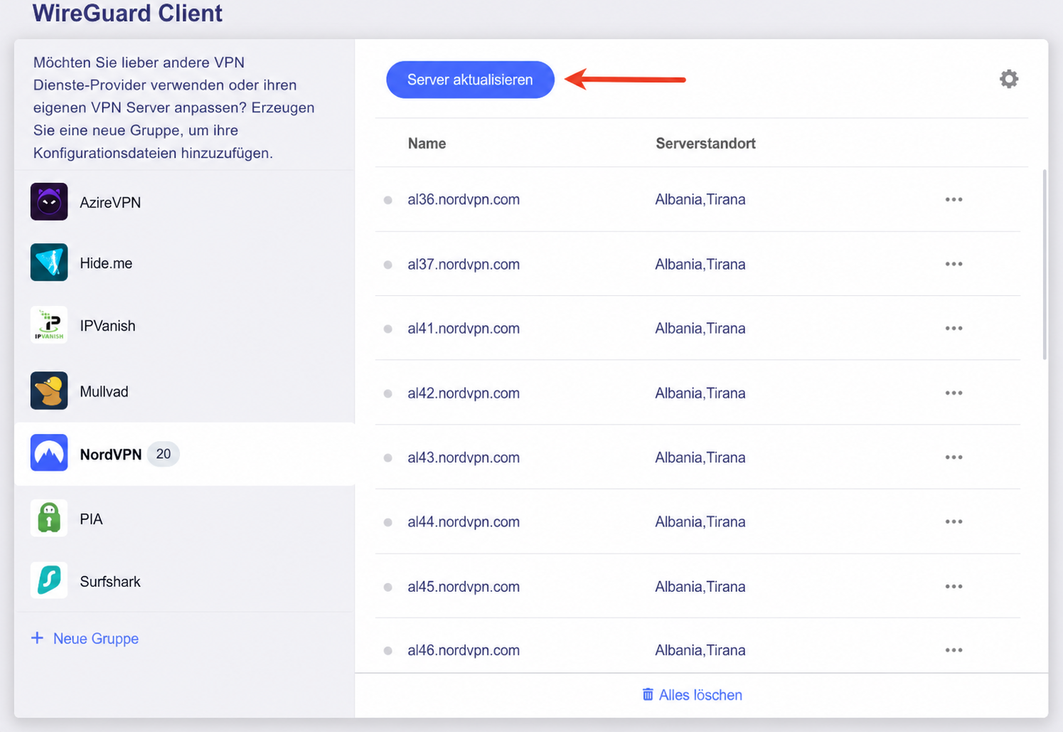
Task: Click the NordVPN mountain logo icon
Action: 49,453
